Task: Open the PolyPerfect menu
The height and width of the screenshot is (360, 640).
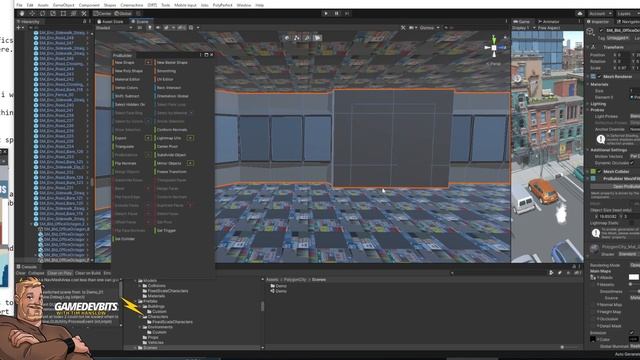Action: (222, 5)
